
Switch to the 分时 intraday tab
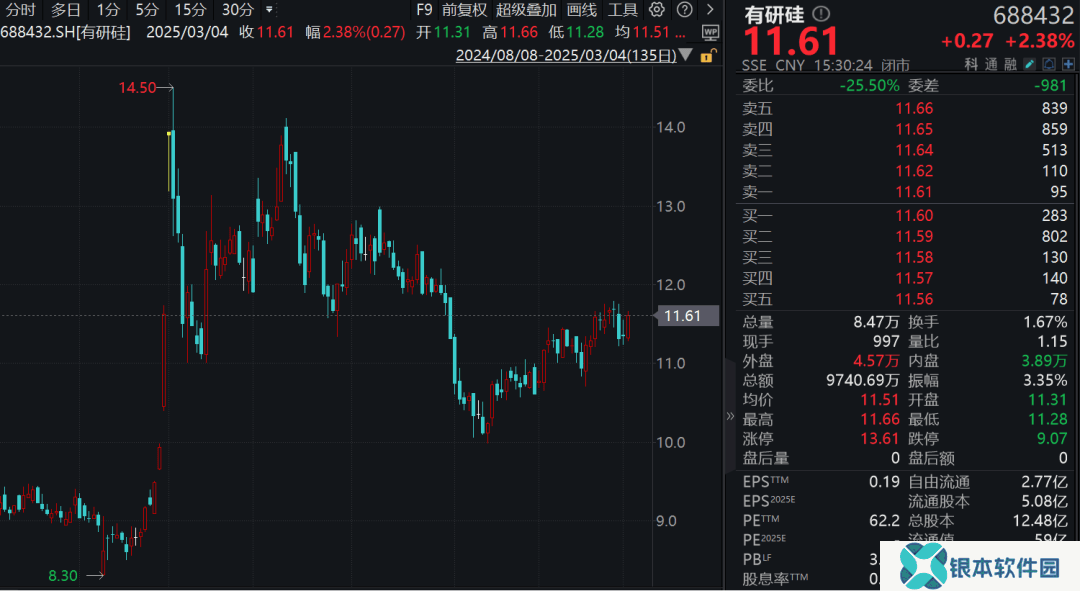[x=20, y=10]
